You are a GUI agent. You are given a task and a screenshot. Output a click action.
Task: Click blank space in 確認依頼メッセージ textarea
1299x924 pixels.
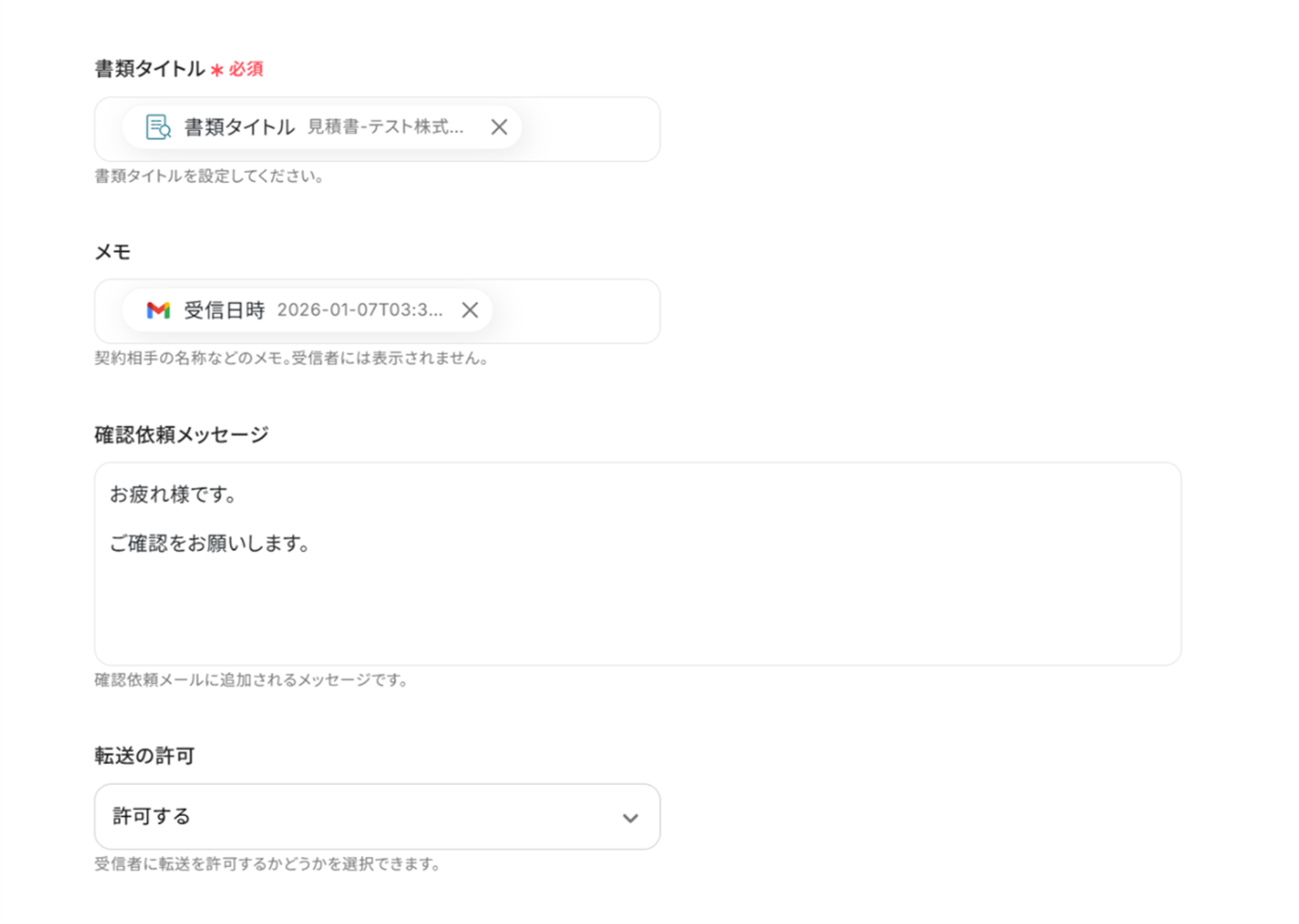pos(634,609)
